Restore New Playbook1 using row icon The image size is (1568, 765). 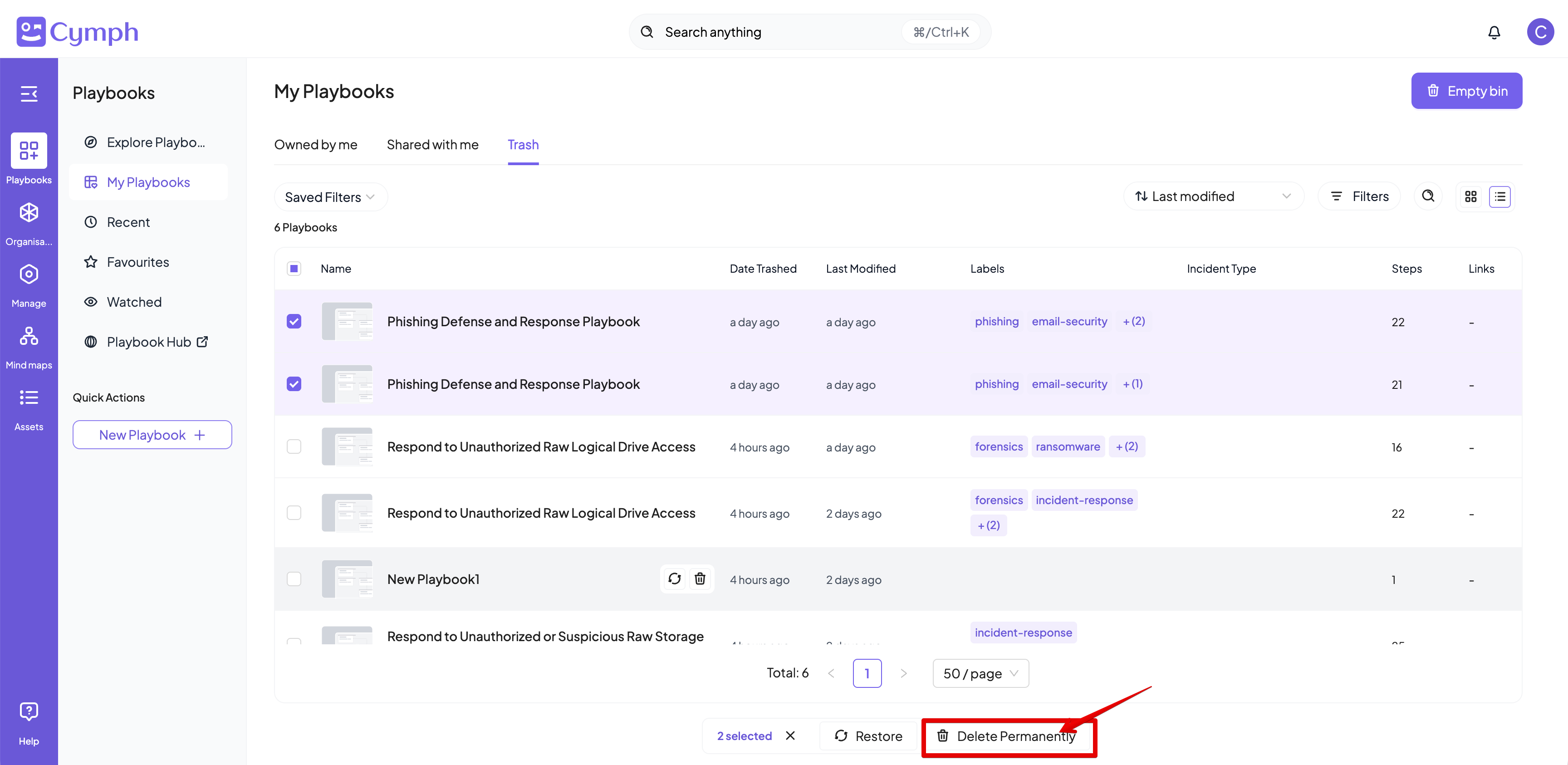pyautogui.click(x=674, y=579)
